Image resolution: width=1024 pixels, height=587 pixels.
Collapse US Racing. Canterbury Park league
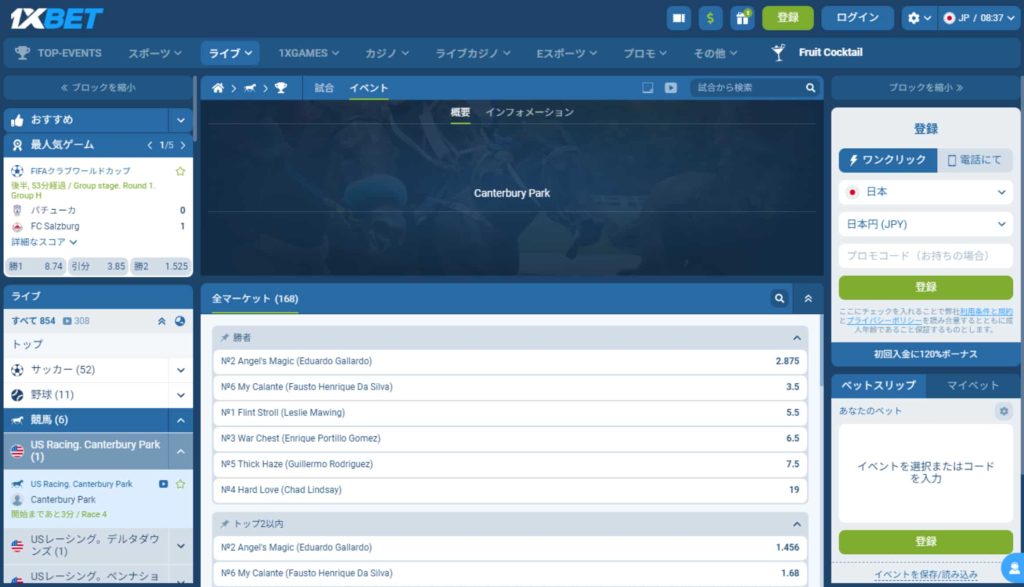point(181,451)
